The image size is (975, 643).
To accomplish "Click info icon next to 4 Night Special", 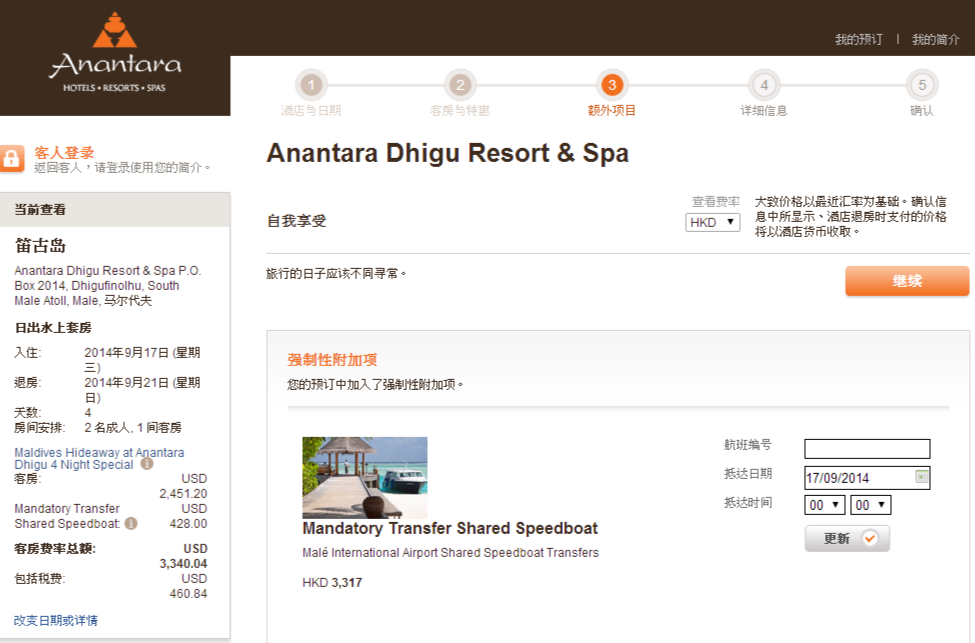I will (x=147, y=464).
